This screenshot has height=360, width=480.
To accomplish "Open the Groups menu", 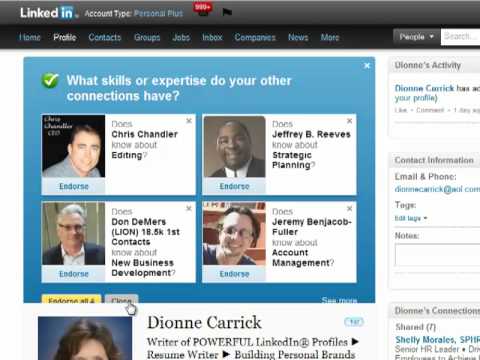I will (x=147, y=37).
